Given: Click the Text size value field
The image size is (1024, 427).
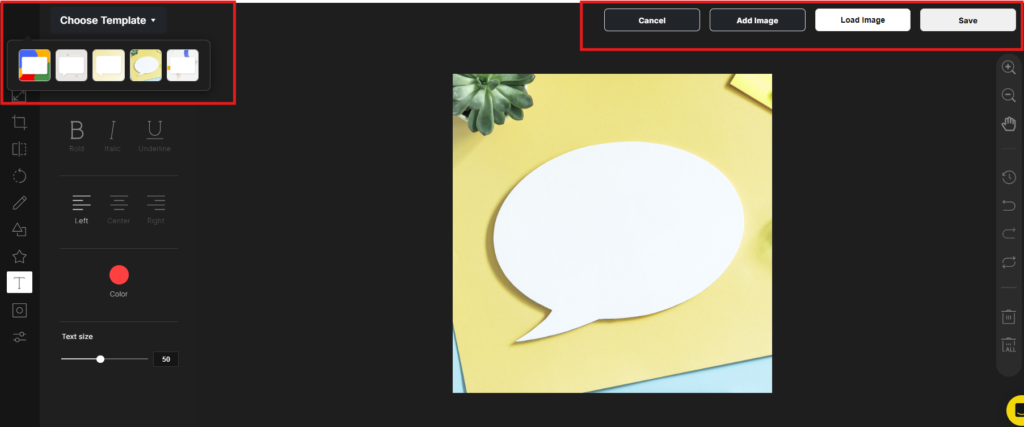Looking at the screenshot, I should [x=165, y=359].
